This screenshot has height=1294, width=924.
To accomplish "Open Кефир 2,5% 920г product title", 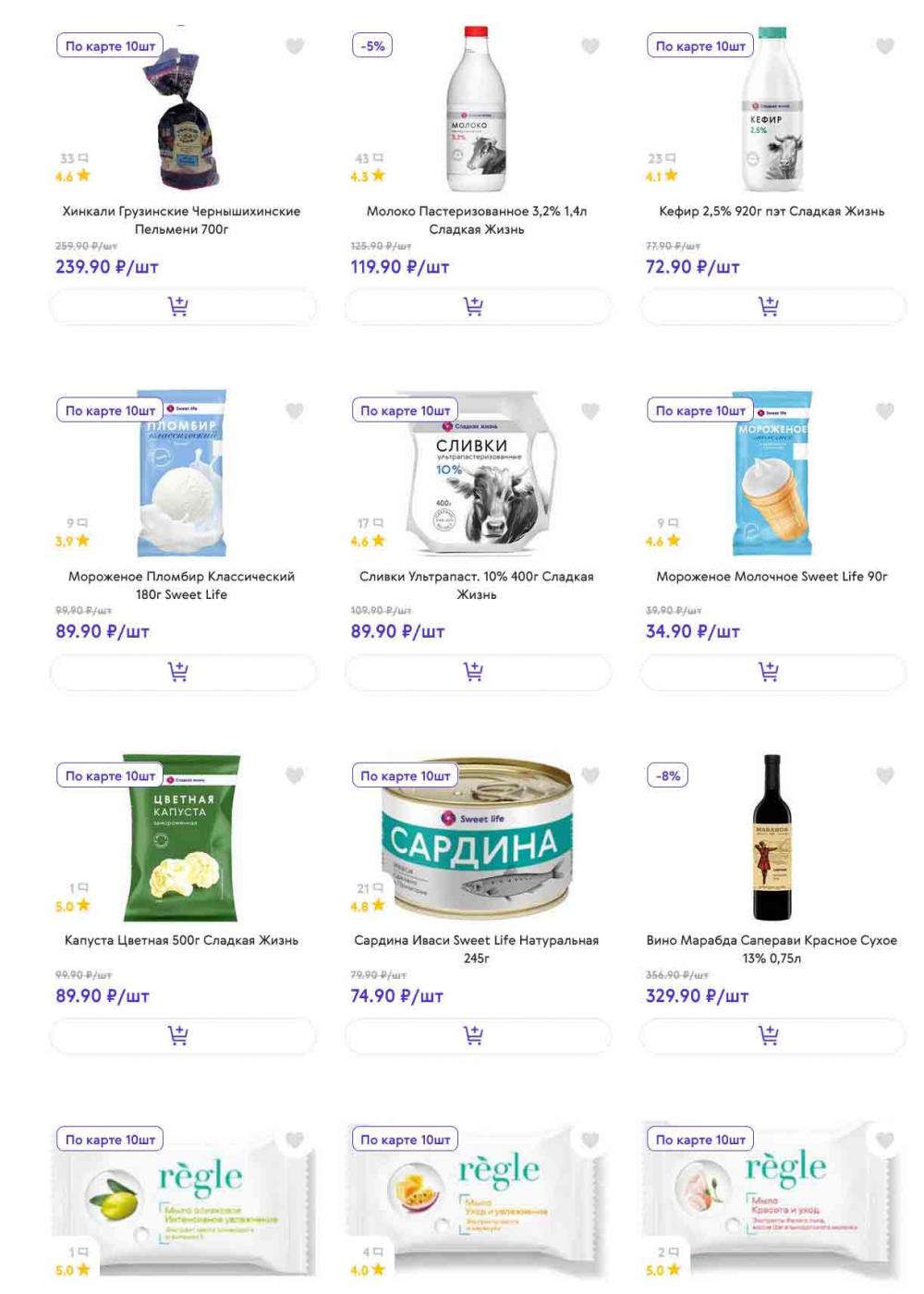I will (772, 212).
